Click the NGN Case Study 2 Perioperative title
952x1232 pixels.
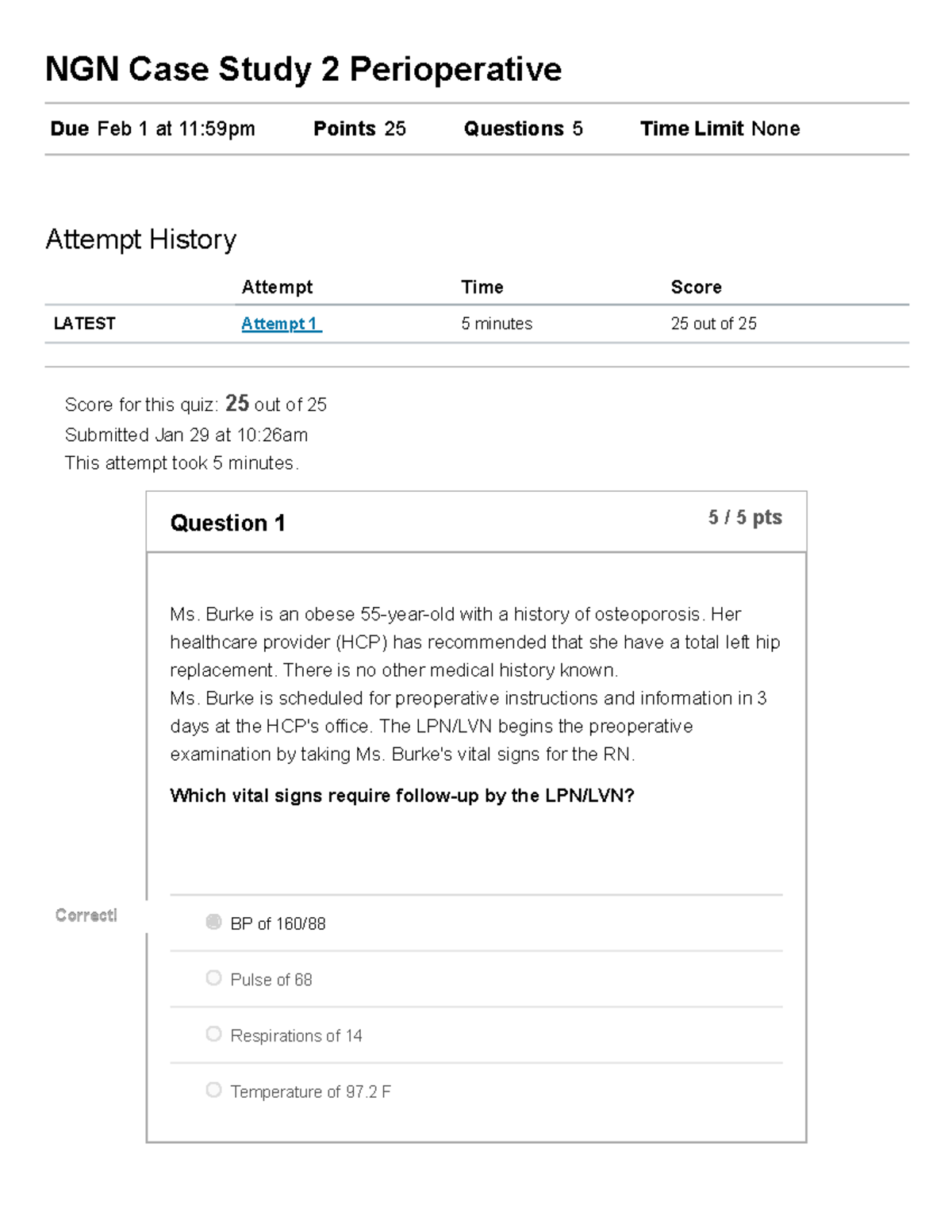tap(303, 70)
